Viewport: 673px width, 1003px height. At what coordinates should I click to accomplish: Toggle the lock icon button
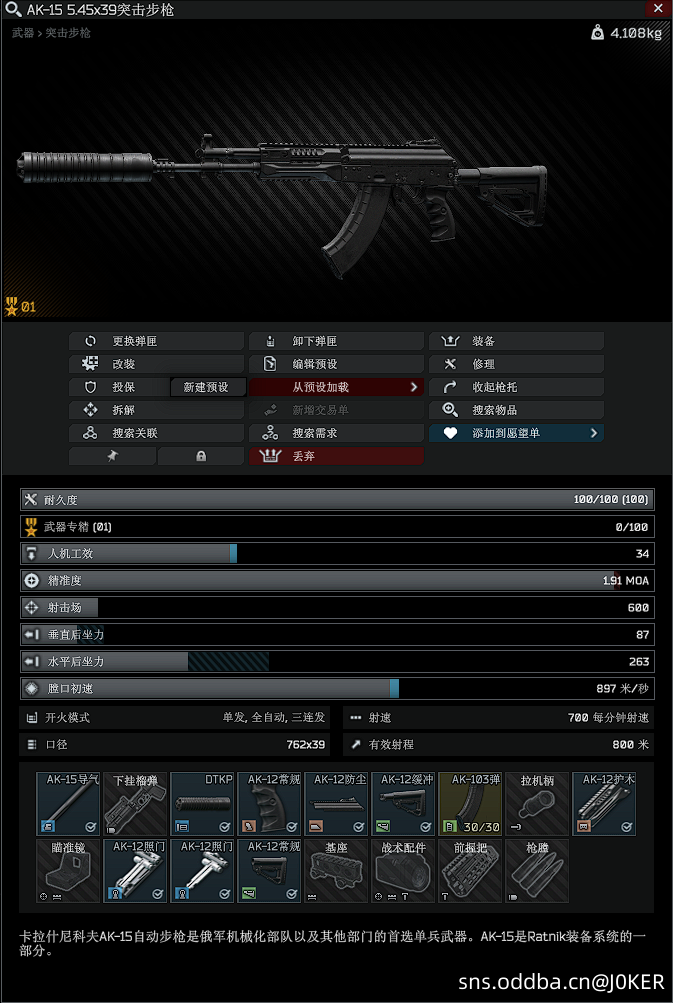[201, 456]
